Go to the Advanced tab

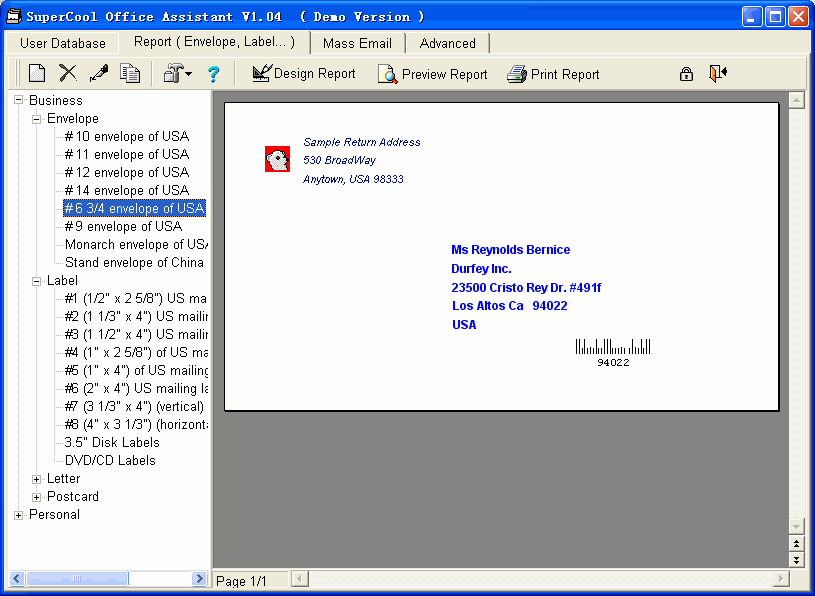click(447, 43)
